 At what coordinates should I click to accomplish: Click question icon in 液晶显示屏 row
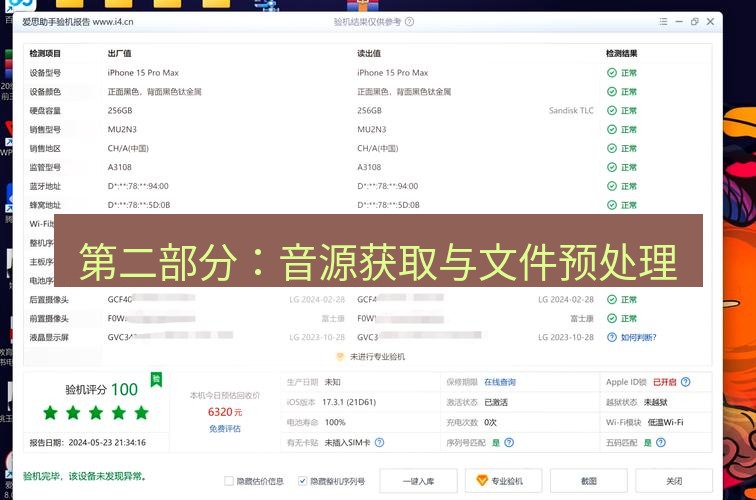tap(612, 337)
